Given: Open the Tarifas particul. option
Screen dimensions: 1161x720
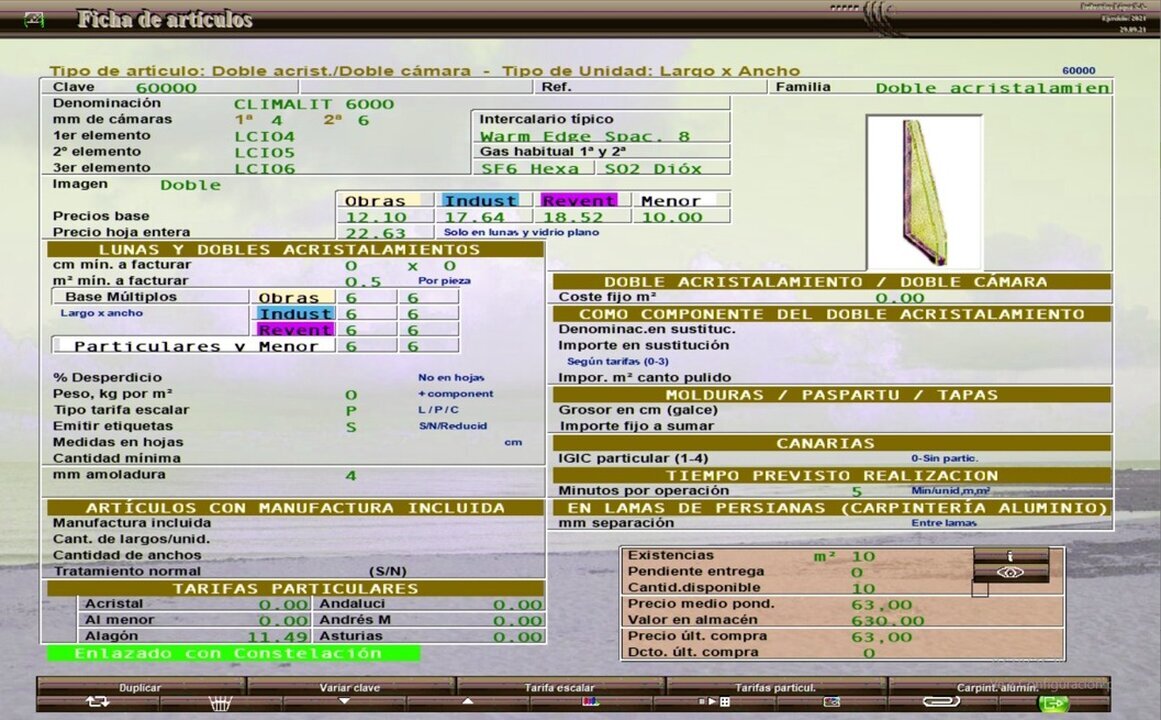Looking at the screenshot, I should (x=775, y=687).
